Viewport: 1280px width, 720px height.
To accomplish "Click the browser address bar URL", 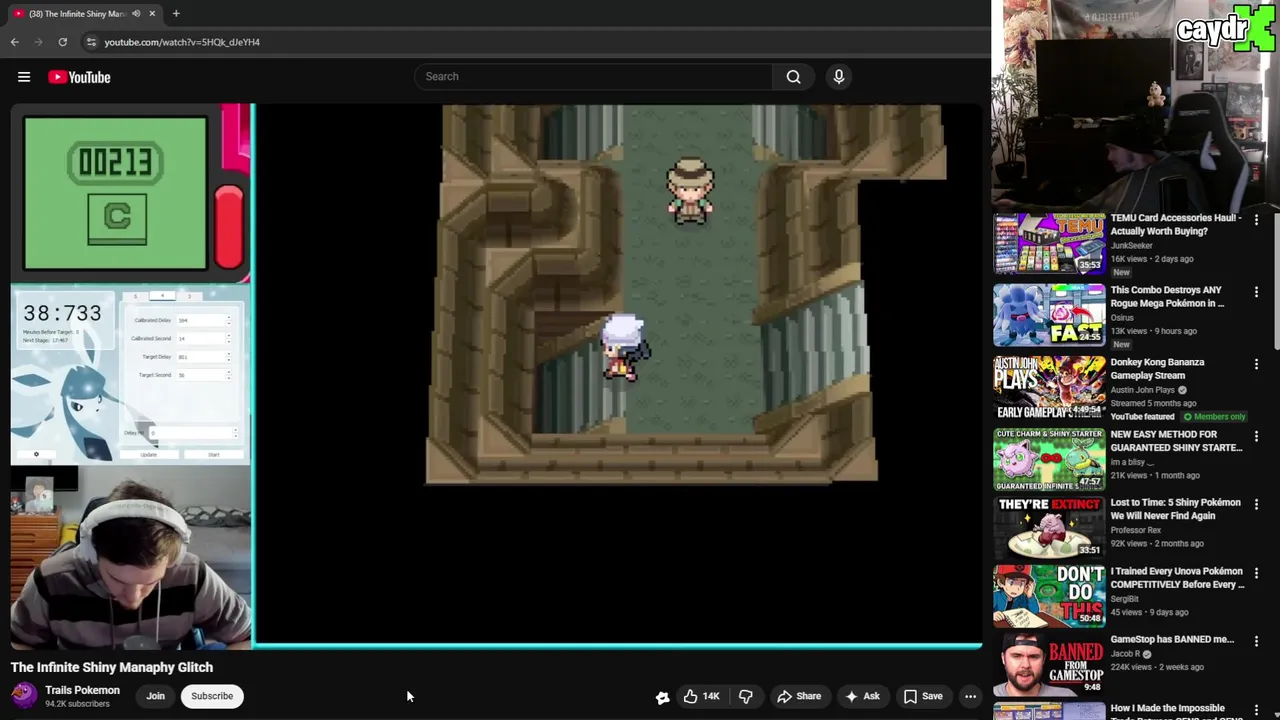I will coord(182,42).
